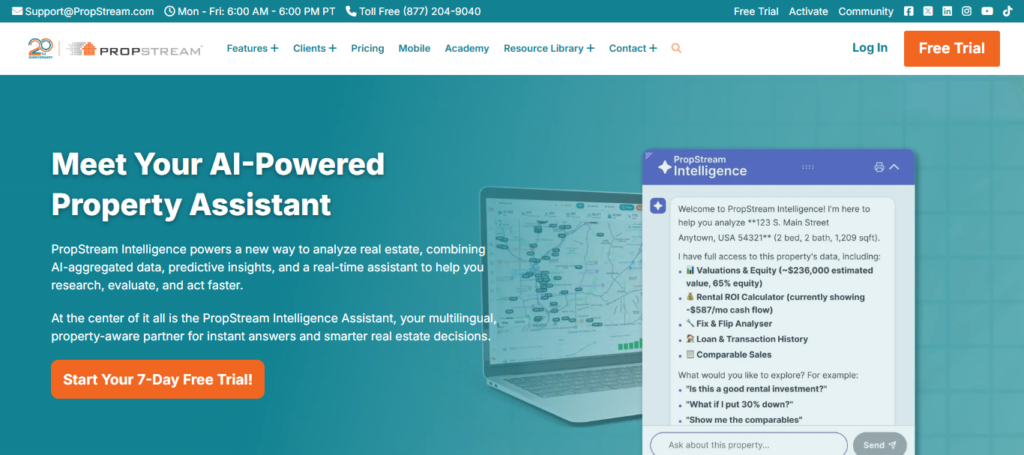Click the Toll Free (877) 204-9040 number
The height and width of the screenshot is (455, 1024).
(x=420, y=11)
